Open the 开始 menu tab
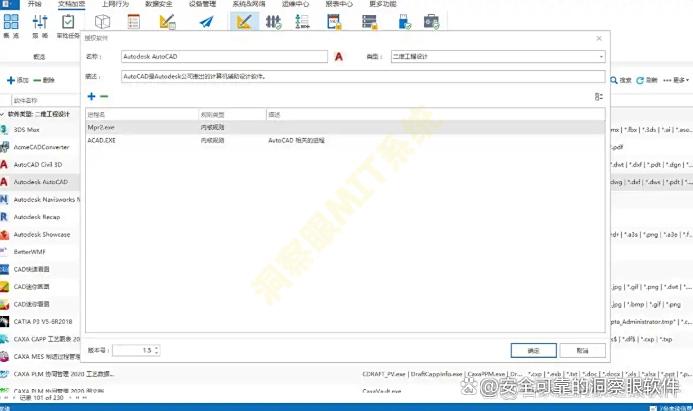The width and height of the screenshot is (693, 411). click(x=34, y=4)
